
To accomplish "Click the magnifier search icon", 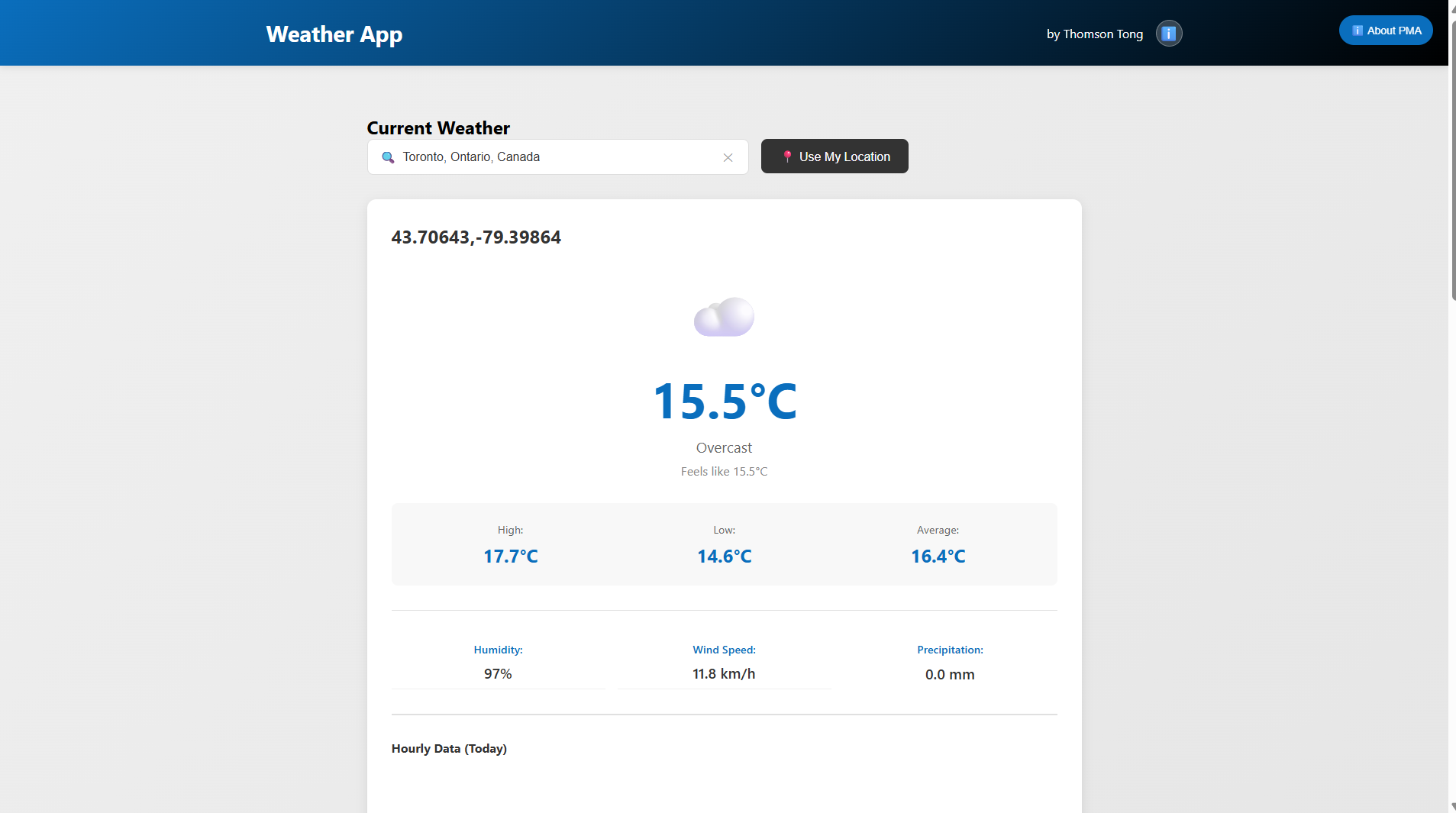I will coord(388,157).
